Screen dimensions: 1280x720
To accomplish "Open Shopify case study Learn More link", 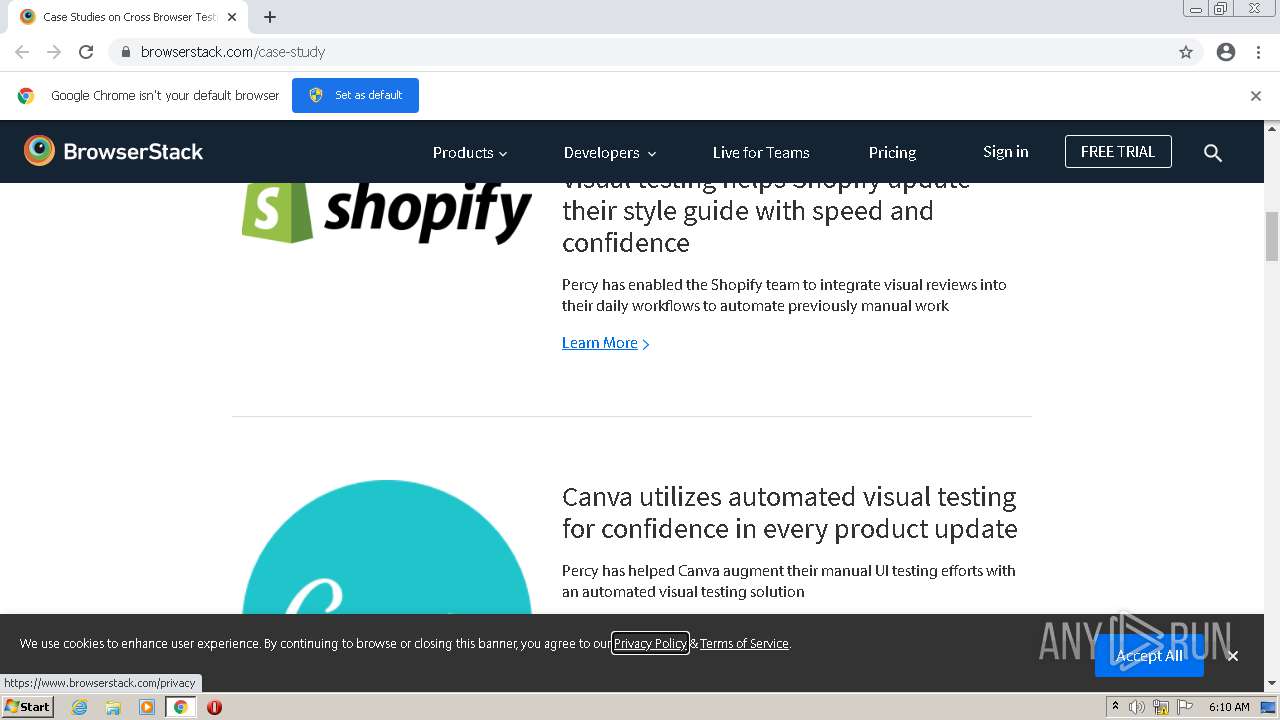I will click(606, 343).
